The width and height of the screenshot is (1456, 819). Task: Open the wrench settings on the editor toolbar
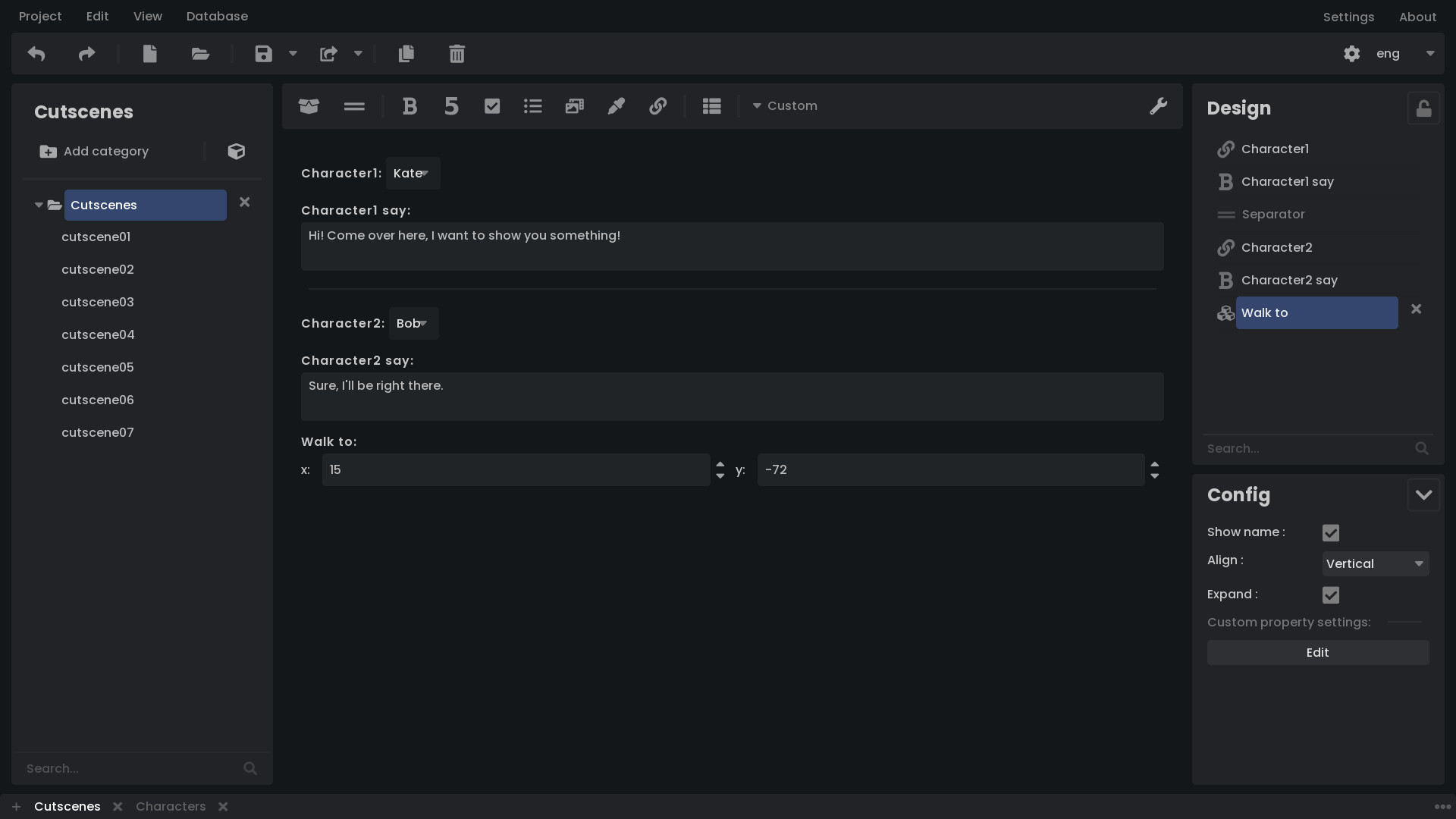(x=1158, y=106)
